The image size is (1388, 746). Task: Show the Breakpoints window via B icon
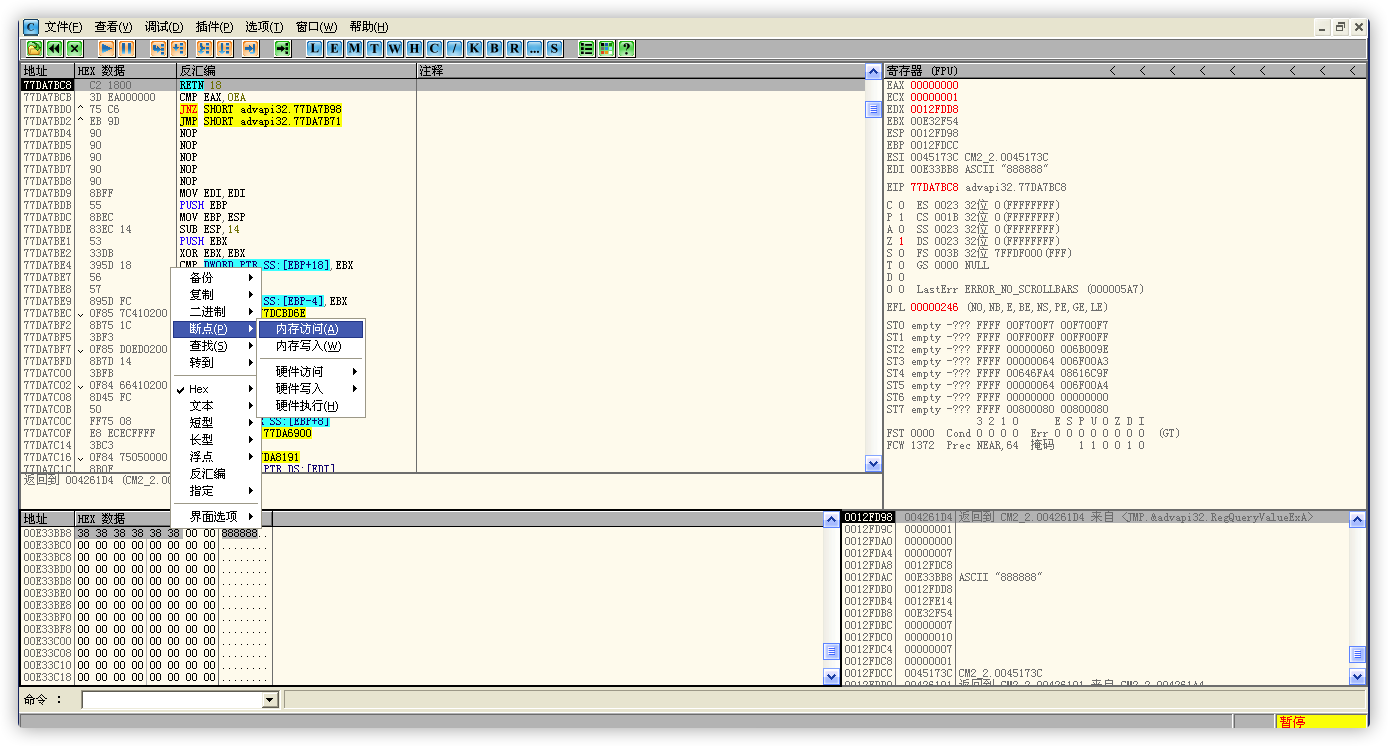[x=494, y=48]
